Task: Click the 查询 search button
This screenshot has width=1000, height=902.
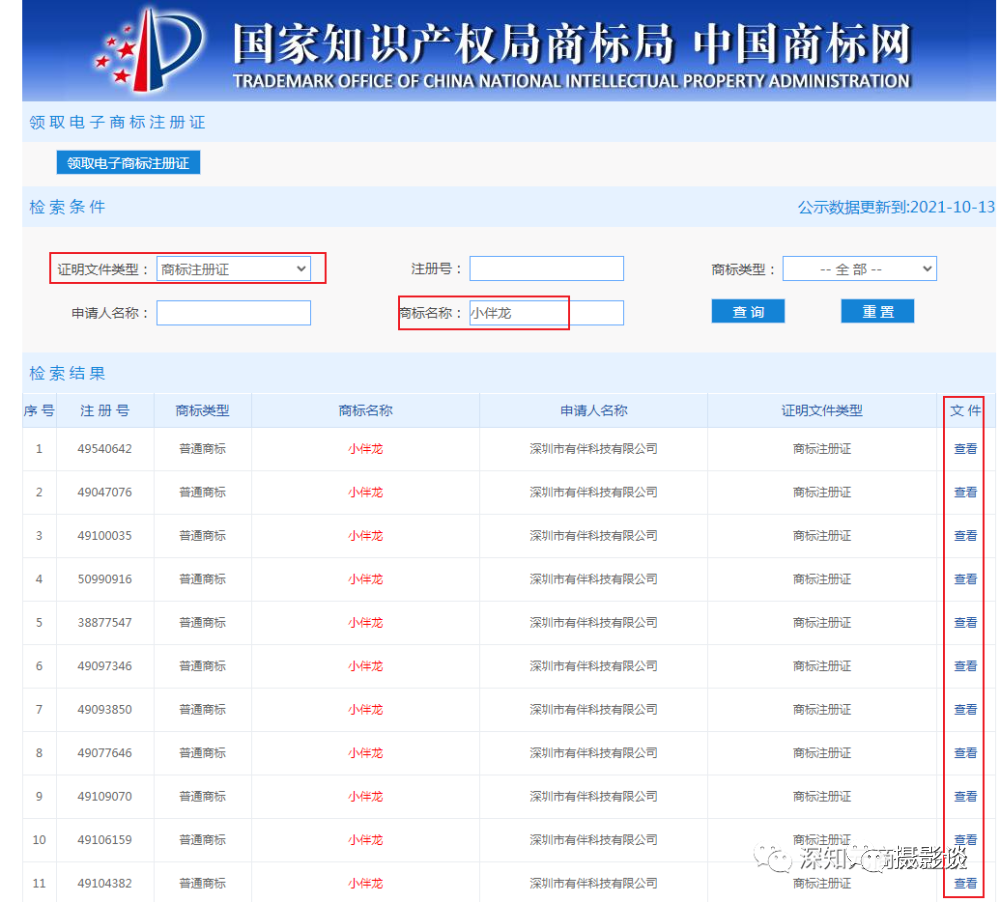Action: click(x=748, y=311)
